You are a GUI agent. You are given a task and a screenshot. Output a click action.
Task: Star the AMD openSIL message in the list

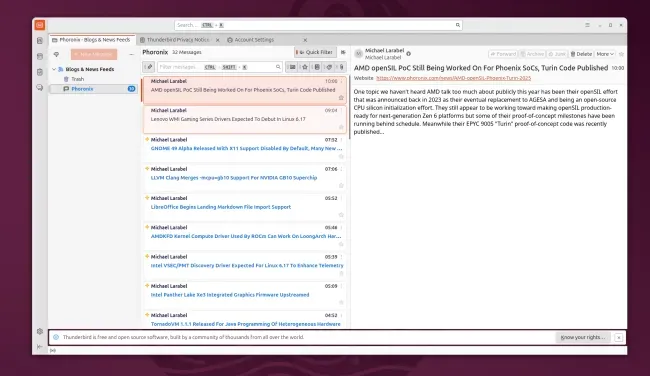pyautogui.click(x=341, y=98)
